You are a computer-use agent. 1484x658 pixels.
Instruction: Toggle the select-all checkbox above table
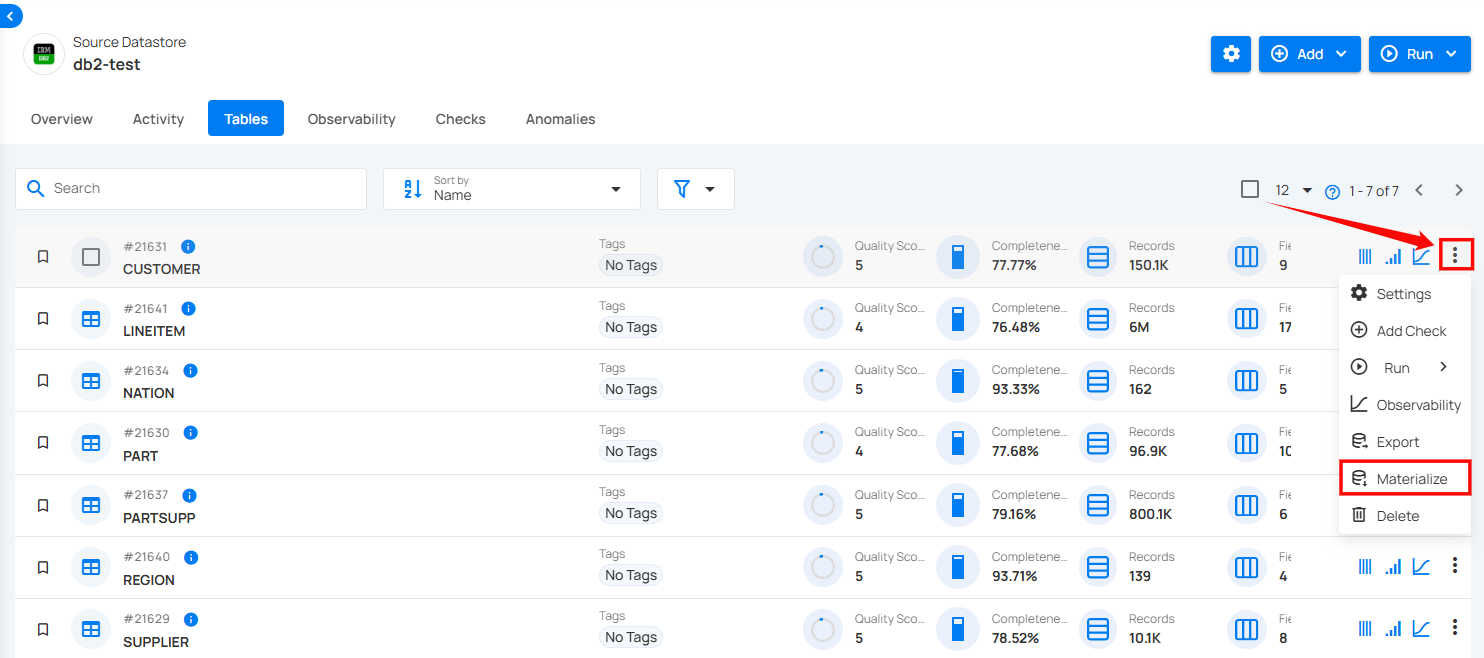click(x=1250, y=189)
